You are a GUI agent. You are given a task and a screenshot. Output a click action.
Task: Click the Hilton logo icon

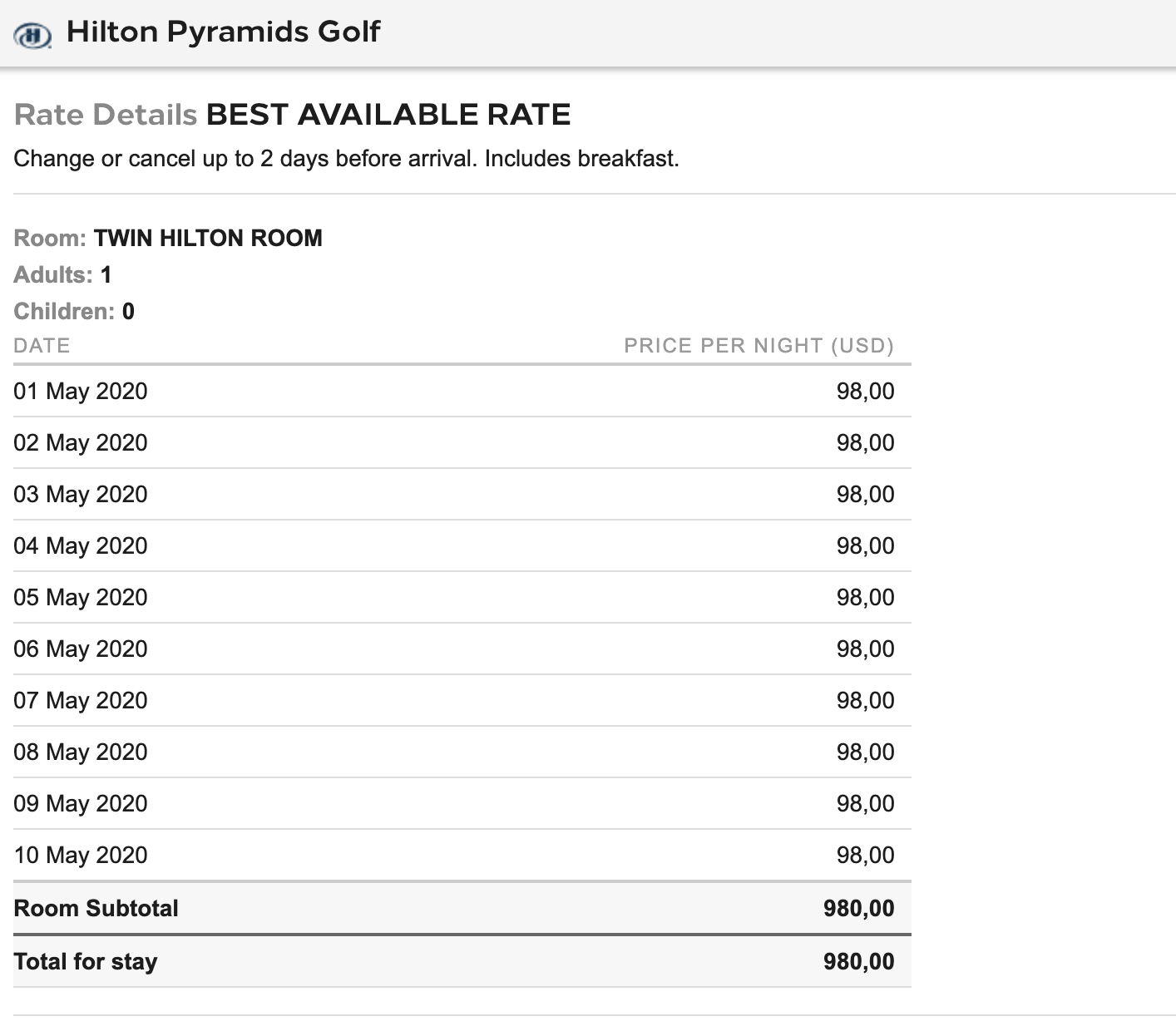tap(33, 34)
